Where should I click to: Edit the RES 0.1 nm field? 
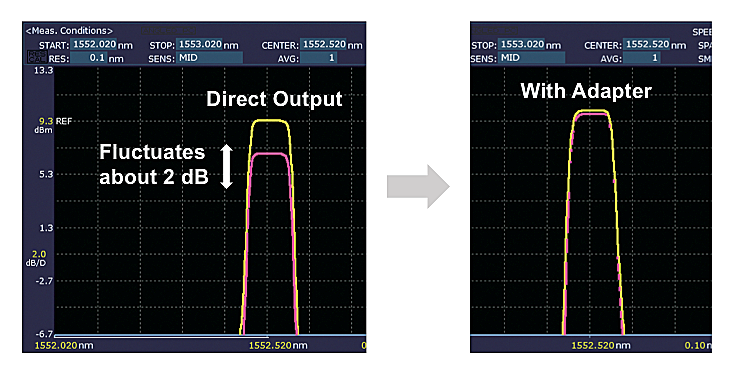pyautogui.click(x=89, y=58)
